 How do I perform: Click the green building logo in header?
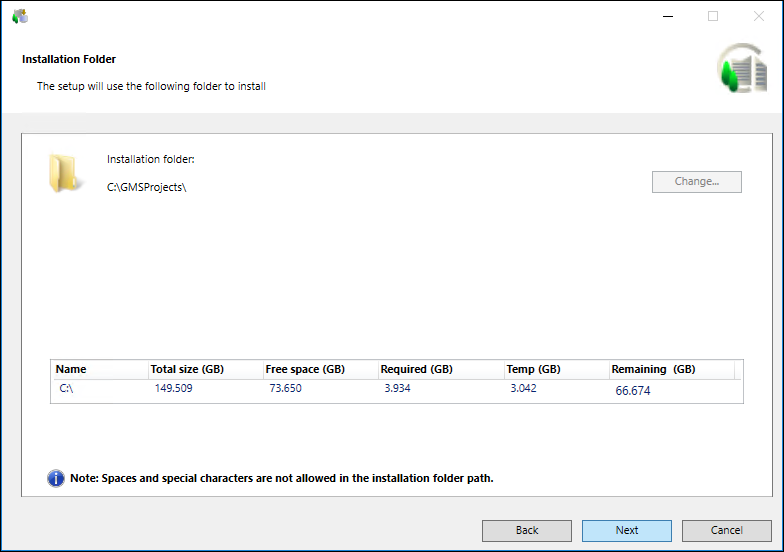point(741,70)
